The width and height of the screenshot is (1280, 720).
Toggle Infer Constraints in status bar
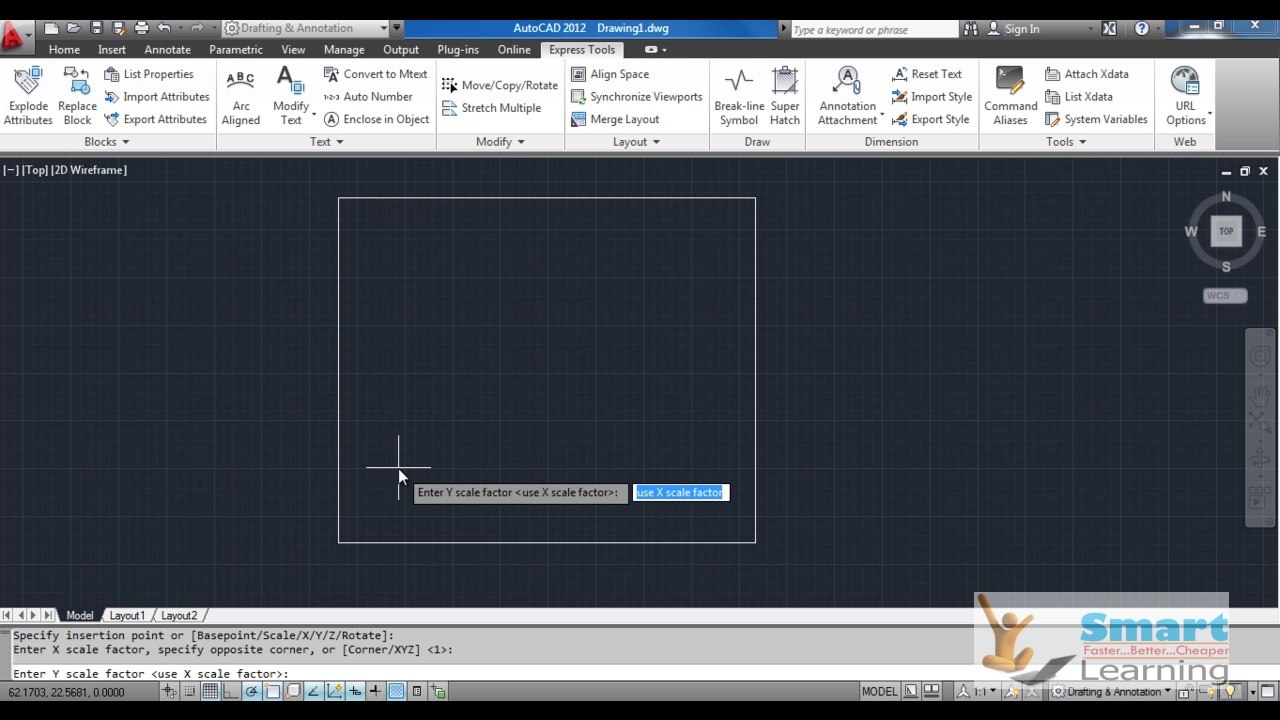[169, 691]
